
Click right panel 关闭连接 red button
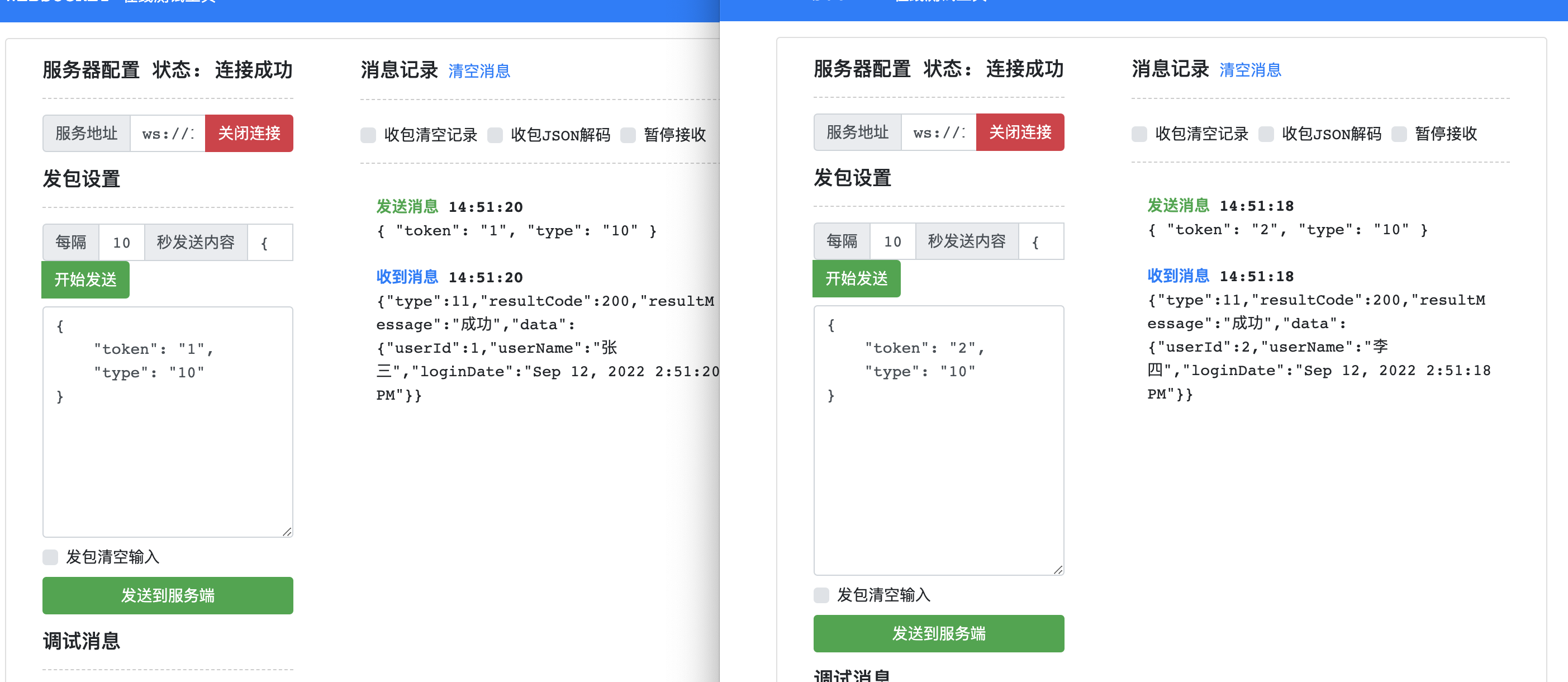pyautogui.click(x=1020, y=132)
